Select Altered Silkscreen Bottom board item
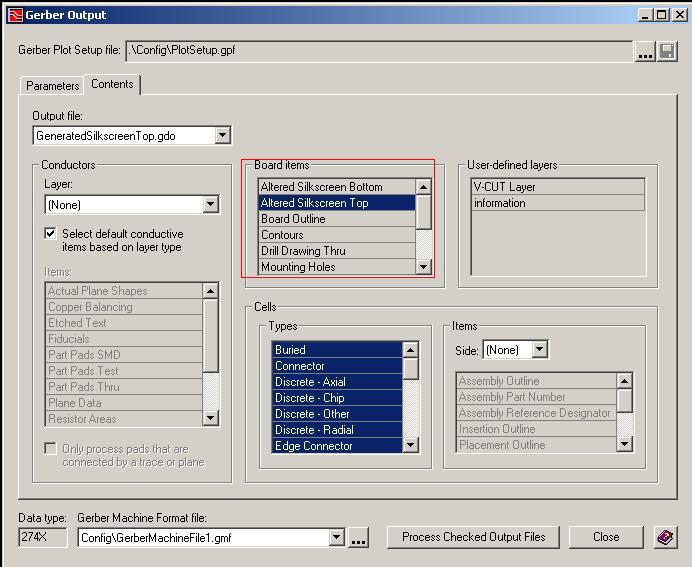This screenshot has height=567, width=692. pos(337,187)
